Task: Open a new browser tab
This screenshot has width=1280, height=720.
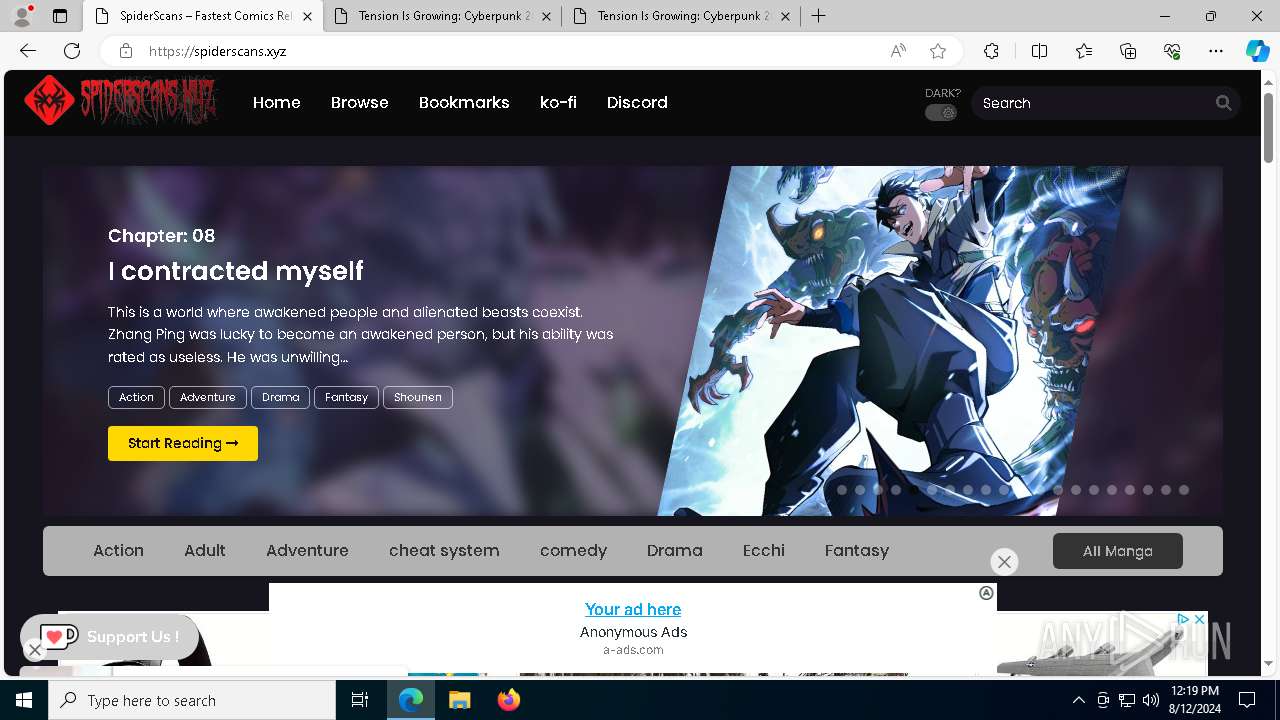Action: pyautogui.click(x=818, y=16)
